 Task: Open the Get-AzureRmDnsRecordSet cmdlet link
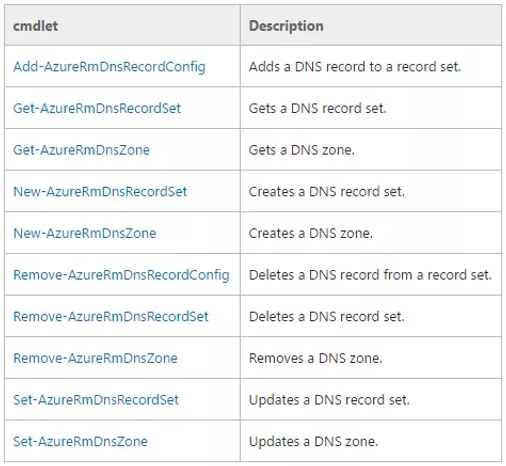[x=97, y=108]
